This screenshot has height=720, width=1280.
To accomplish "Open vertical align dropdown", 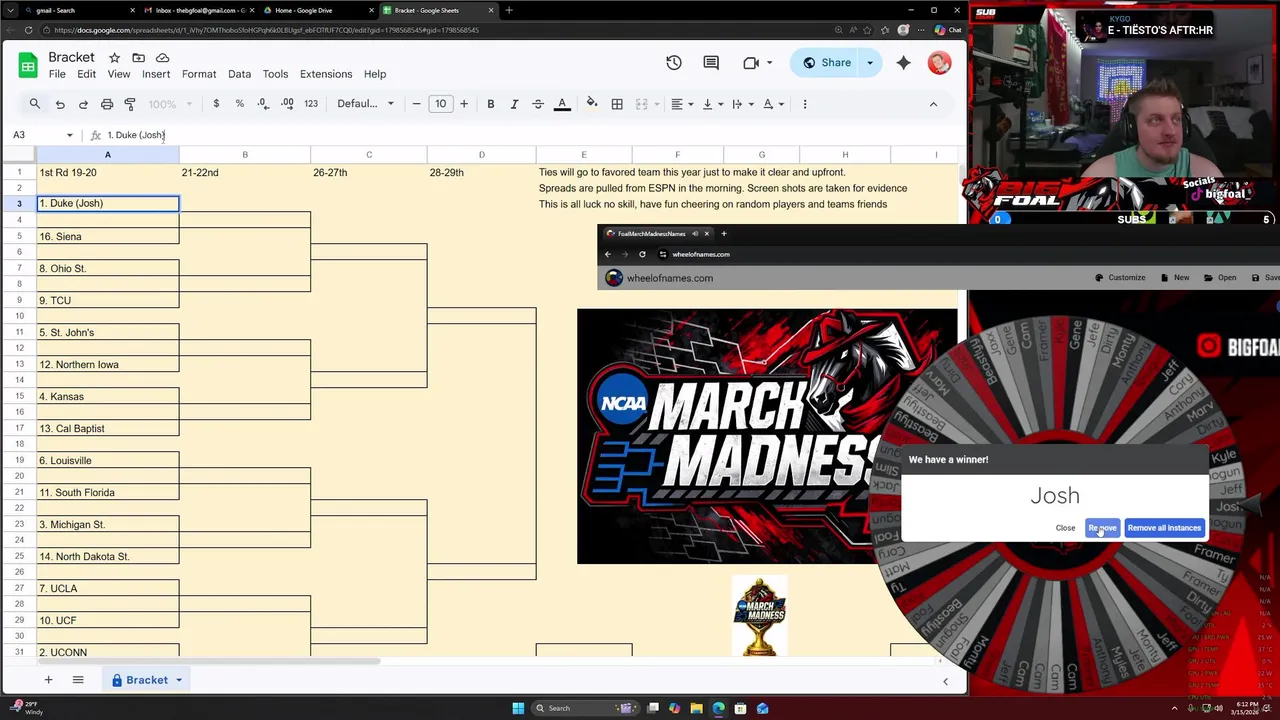I will 712,104.
